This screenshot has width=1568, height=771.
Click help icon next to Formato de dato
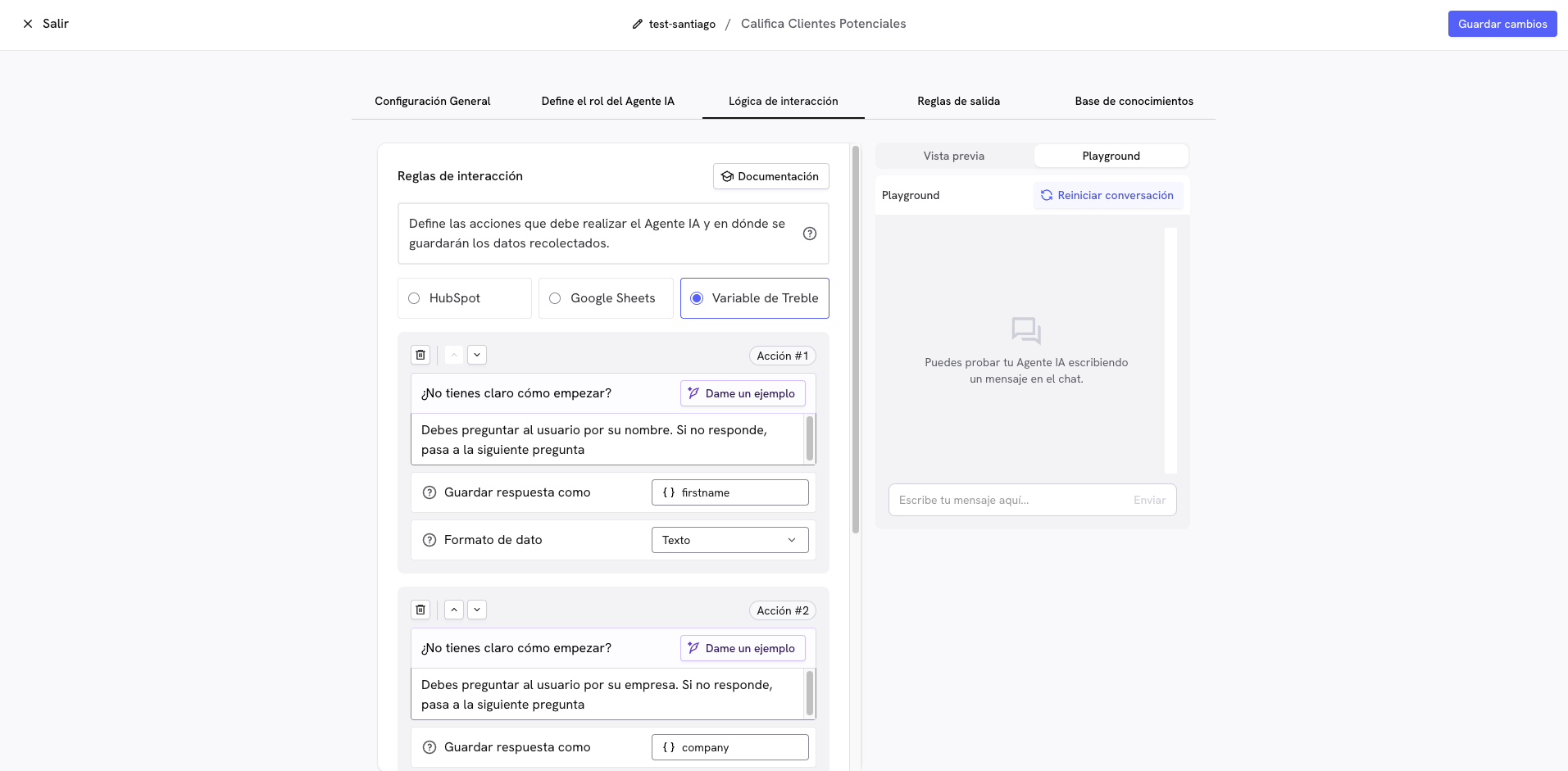click(429, 540)
